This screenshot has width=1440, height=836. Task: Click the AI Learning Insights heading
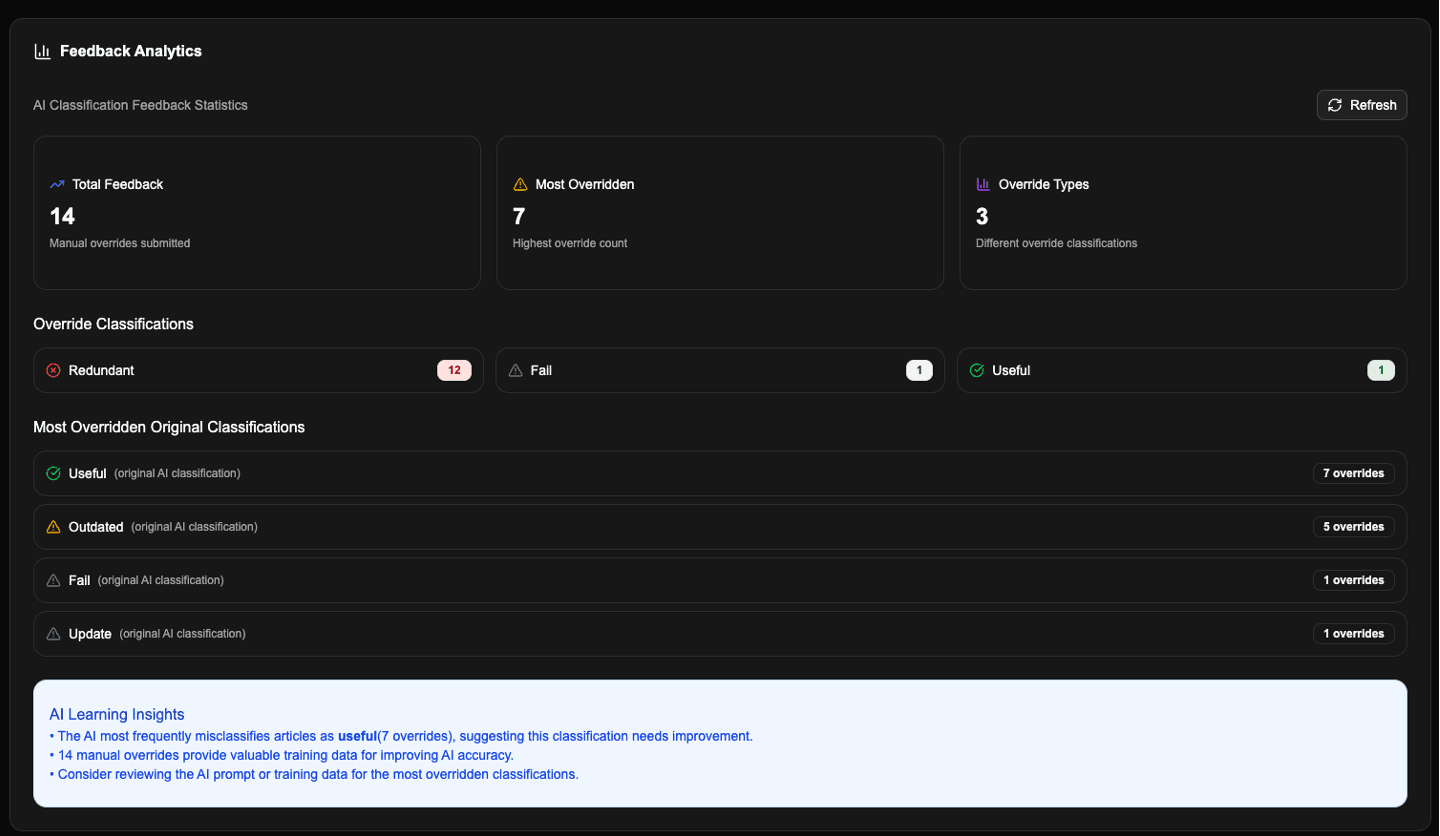[x=117, y=715]
